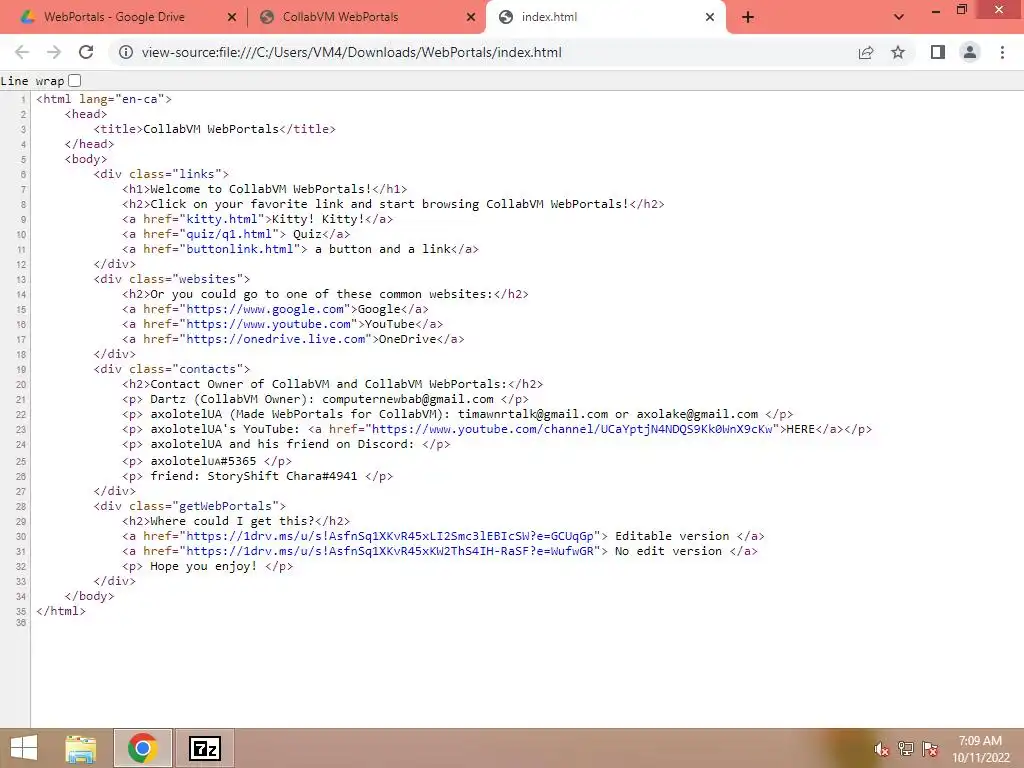This screenshot has width=1024, height=768.
Task: Click the axolake@gmail.com text
Action: [x=697, y=414]
